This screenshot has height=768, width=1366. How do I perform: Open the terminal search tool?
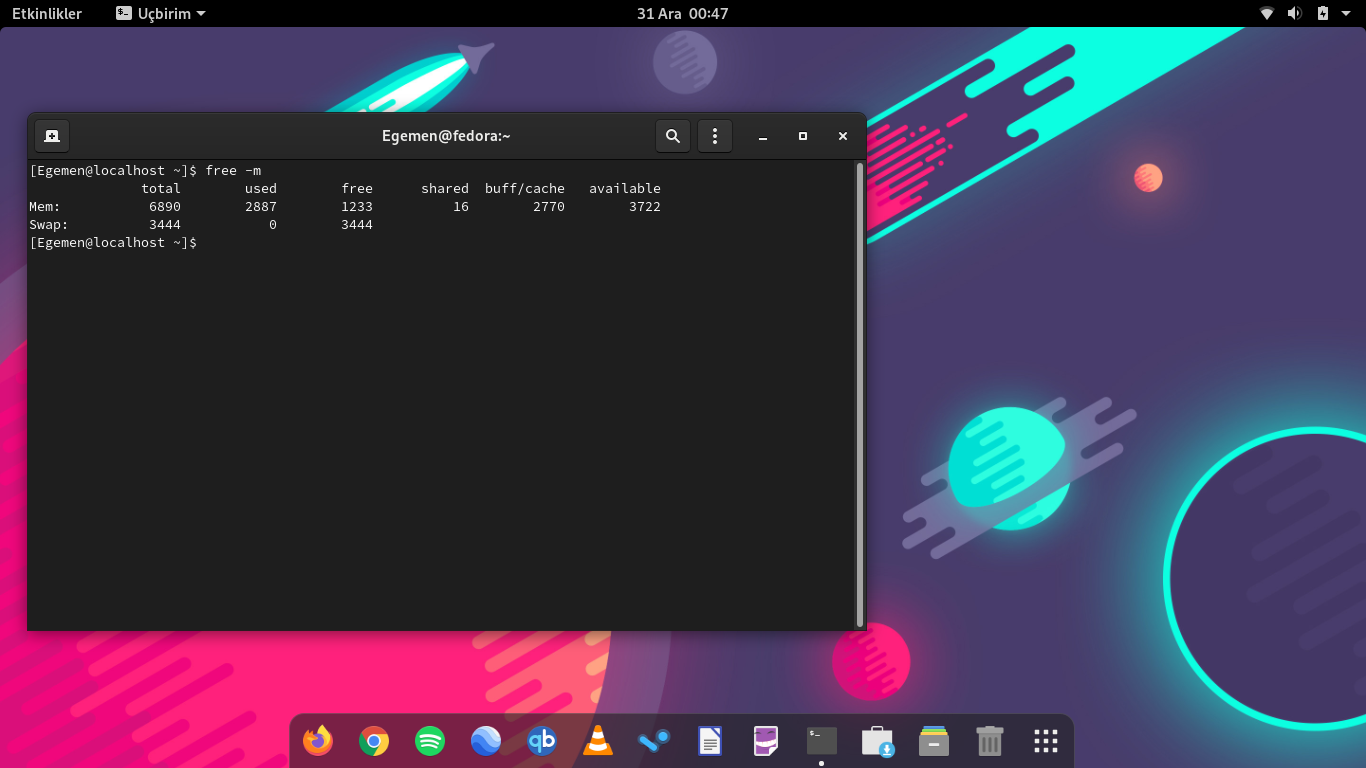point(673,136)
